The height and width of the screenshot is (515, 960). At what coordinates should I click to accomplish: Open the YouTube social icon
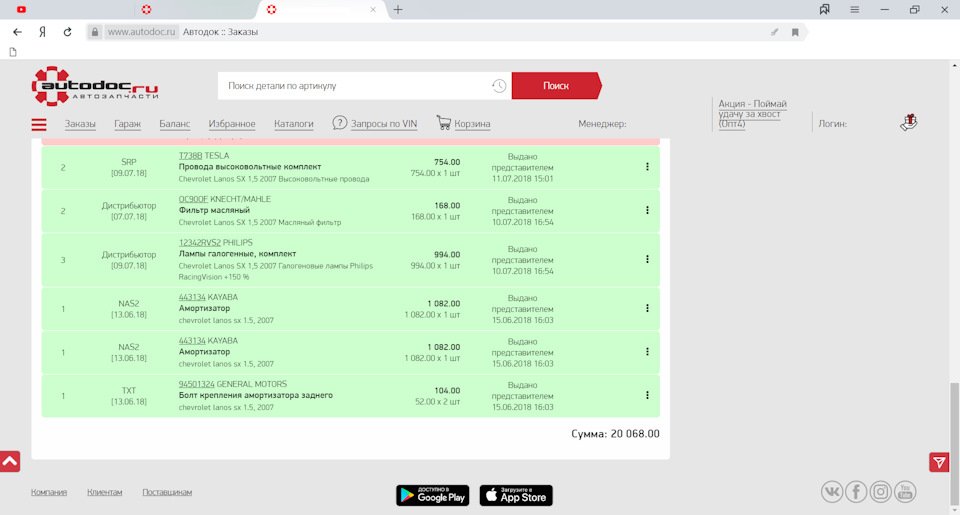point(905,492)
